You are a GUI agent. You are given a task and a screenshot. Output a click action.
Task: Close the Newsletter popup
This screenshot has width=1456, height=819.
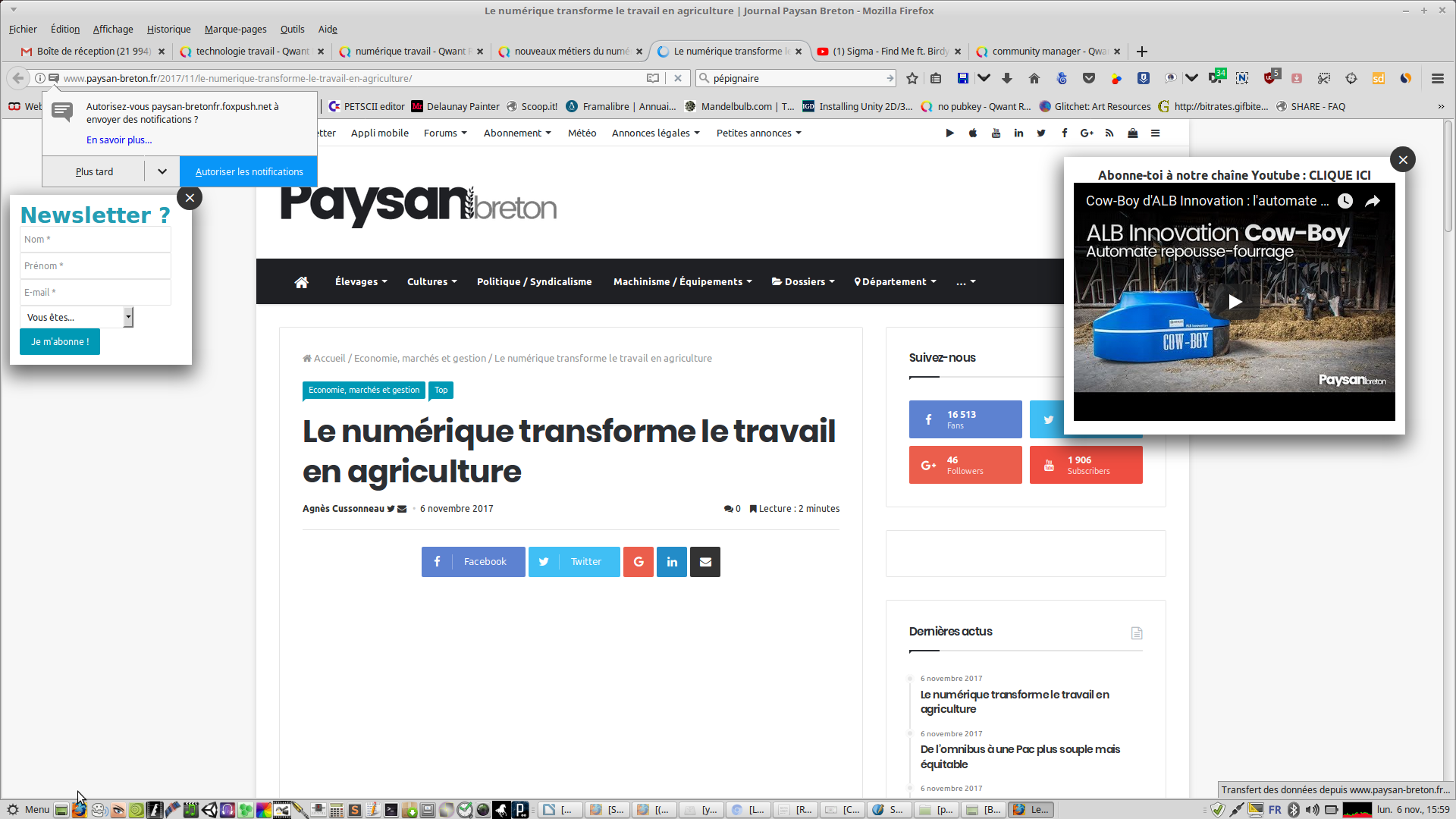tap(190, 198)
